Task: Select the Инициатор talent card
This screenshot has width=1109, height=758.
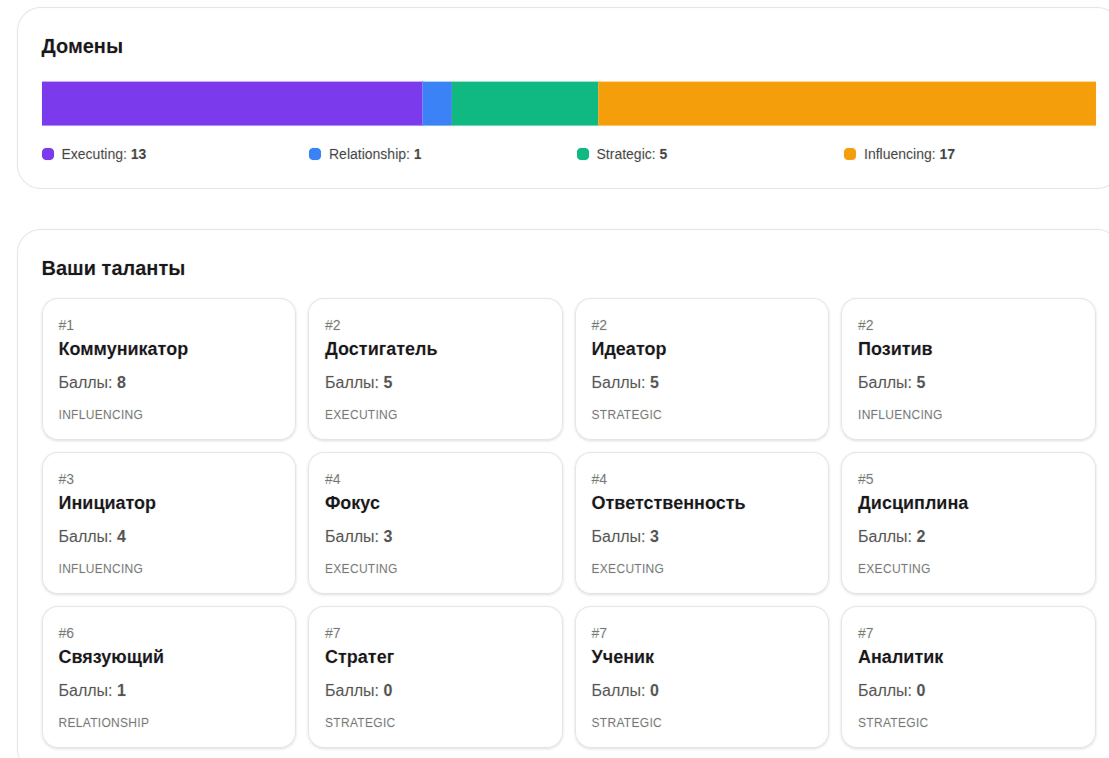Action: coord(168,522)
